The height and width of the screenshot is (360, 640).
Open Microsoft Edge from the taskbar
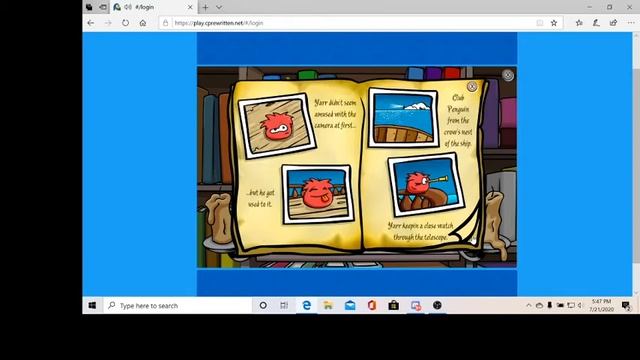[x=307, y=305]
